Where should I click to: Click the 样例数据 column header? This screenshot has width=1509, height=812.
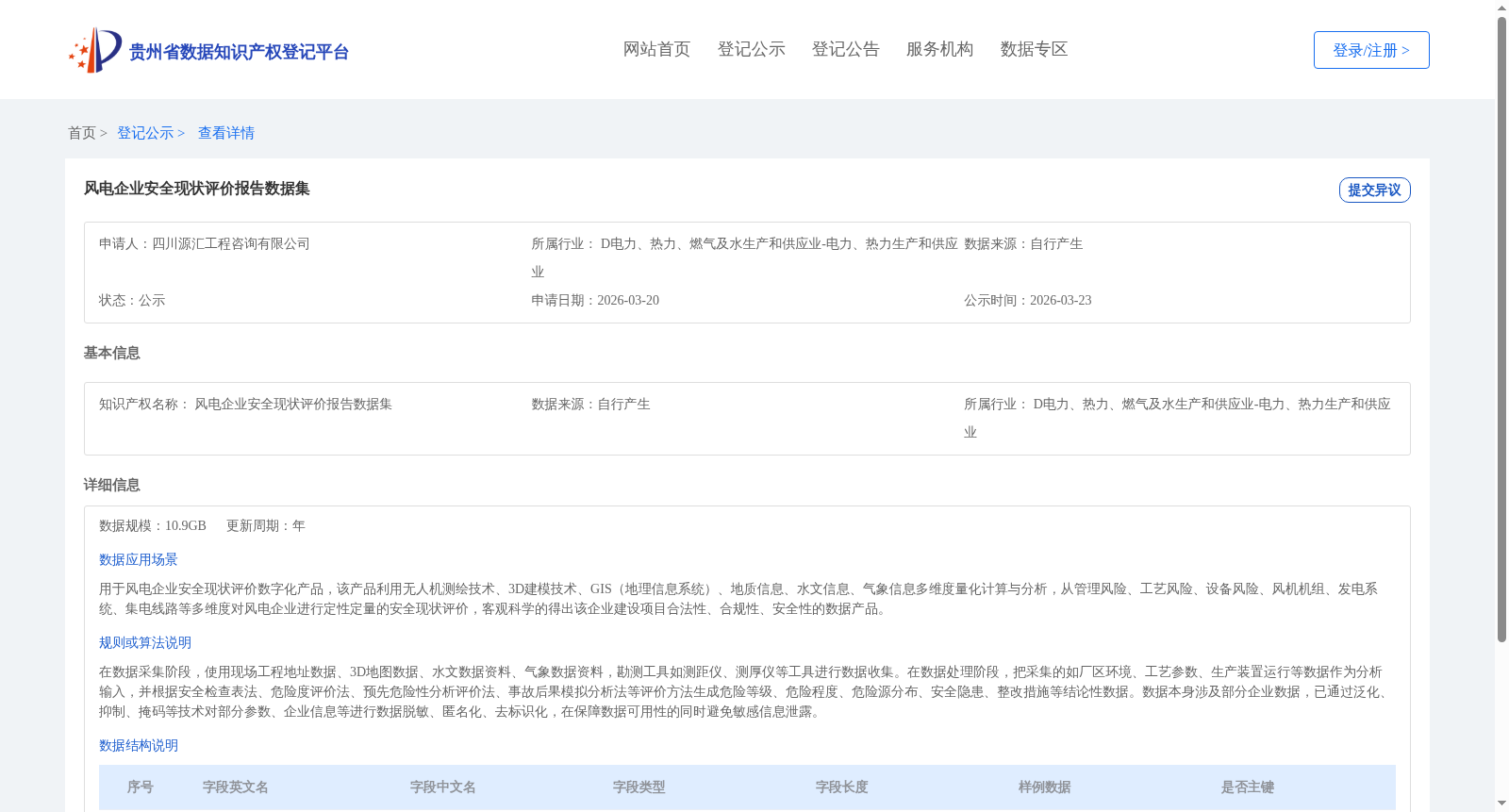pyautogui.click(x=1045, y=787)
